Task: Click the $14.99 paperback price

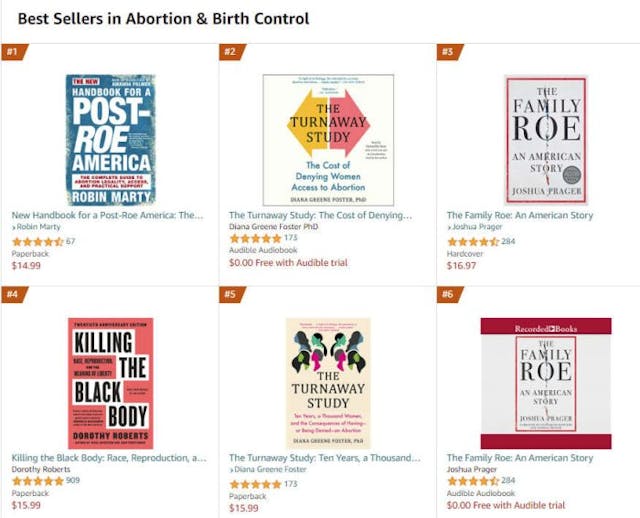Action: (x=26, y=265)
